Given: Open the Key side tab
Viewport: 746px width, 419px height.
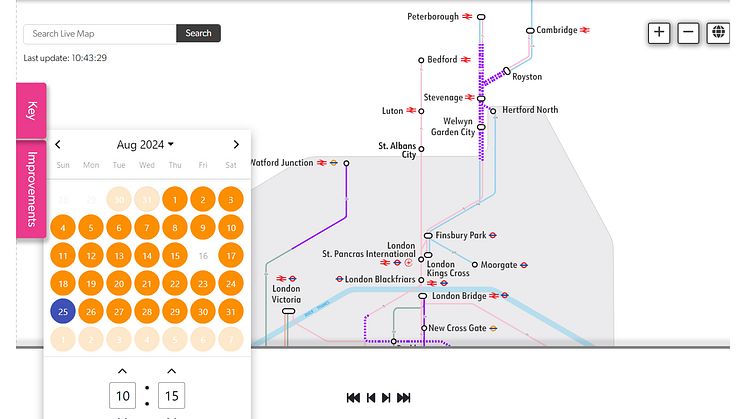Looking at the screenshot, I should tap(31, 110).
